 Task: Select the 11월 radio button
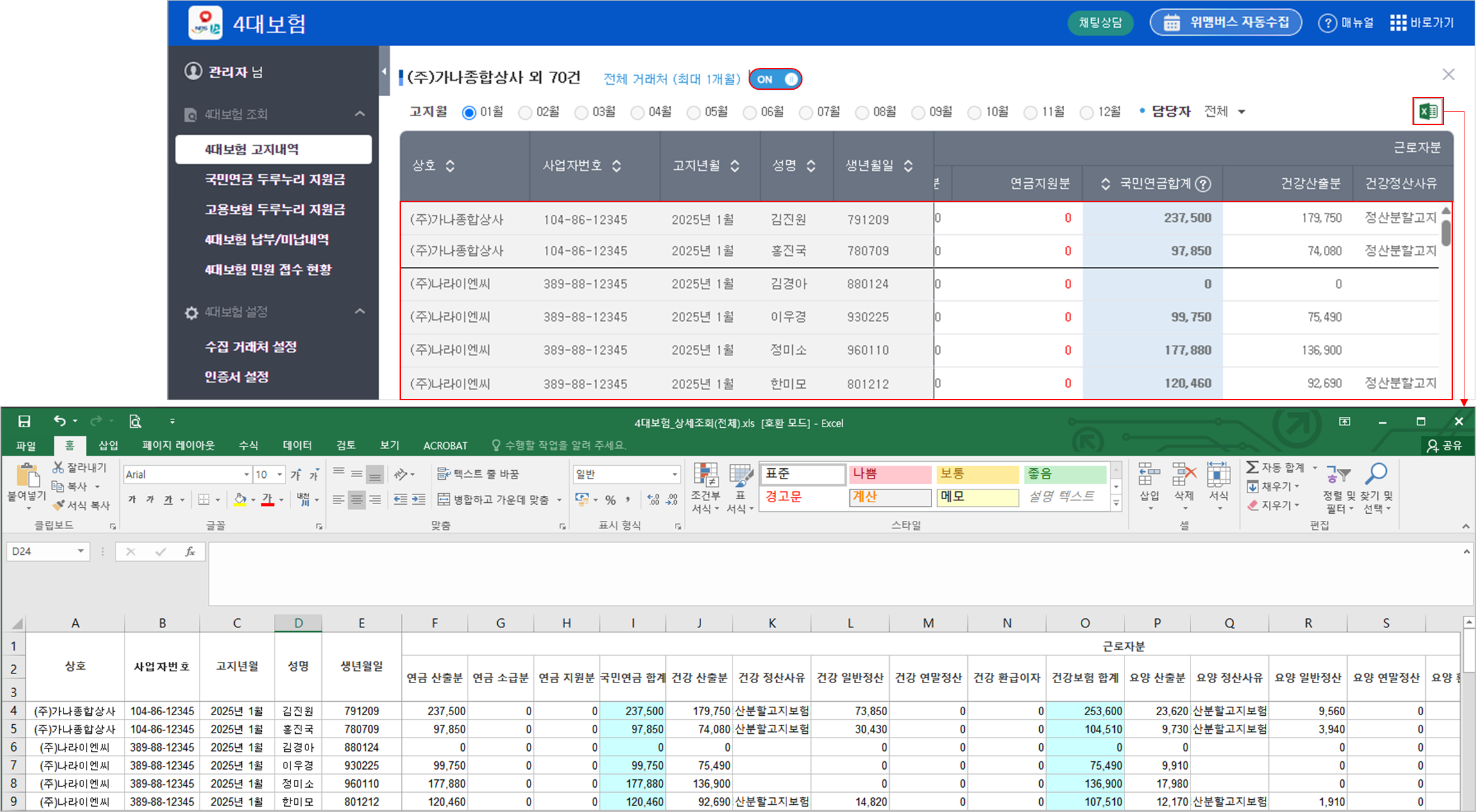pos(1031,113)
